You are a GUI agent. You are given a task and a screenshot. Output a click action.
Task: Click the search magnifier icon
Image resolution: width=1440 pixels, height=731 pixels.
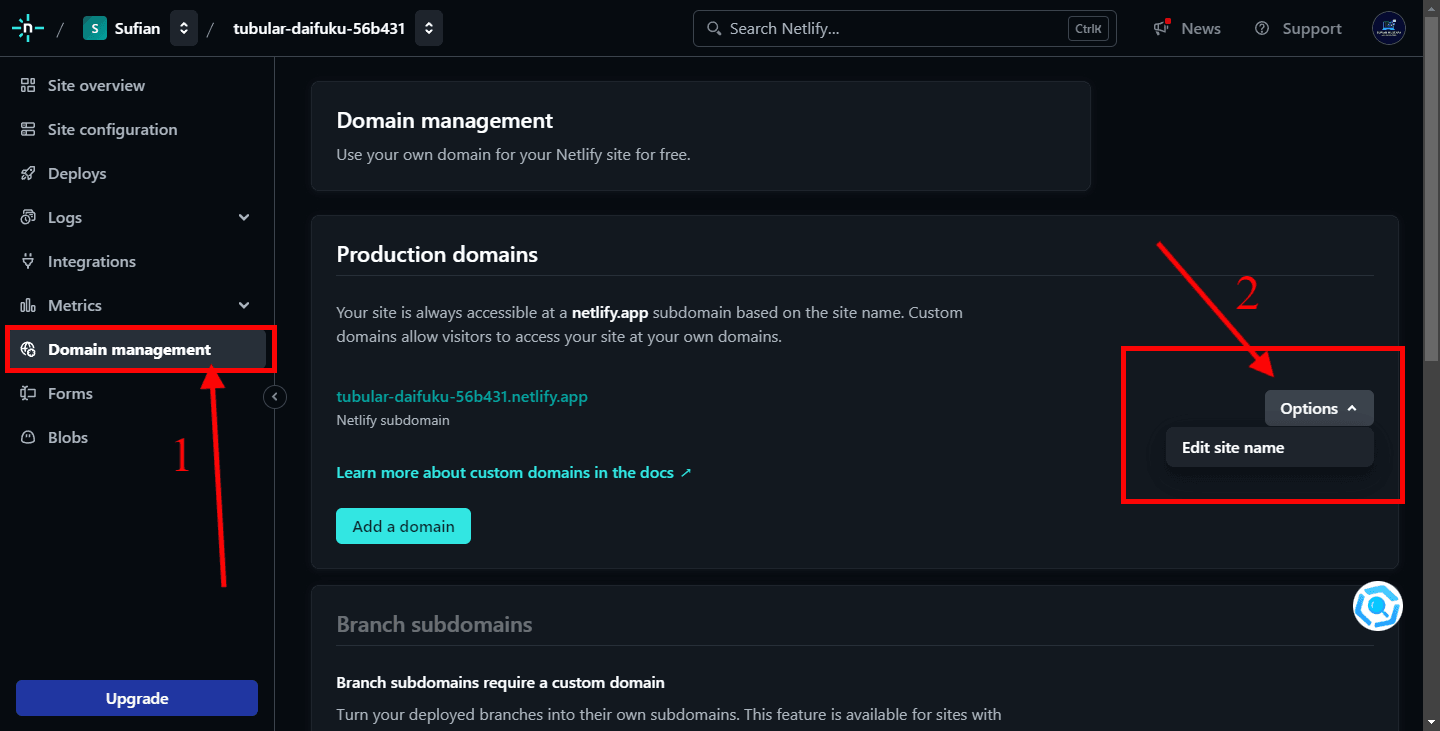point(714,28)
